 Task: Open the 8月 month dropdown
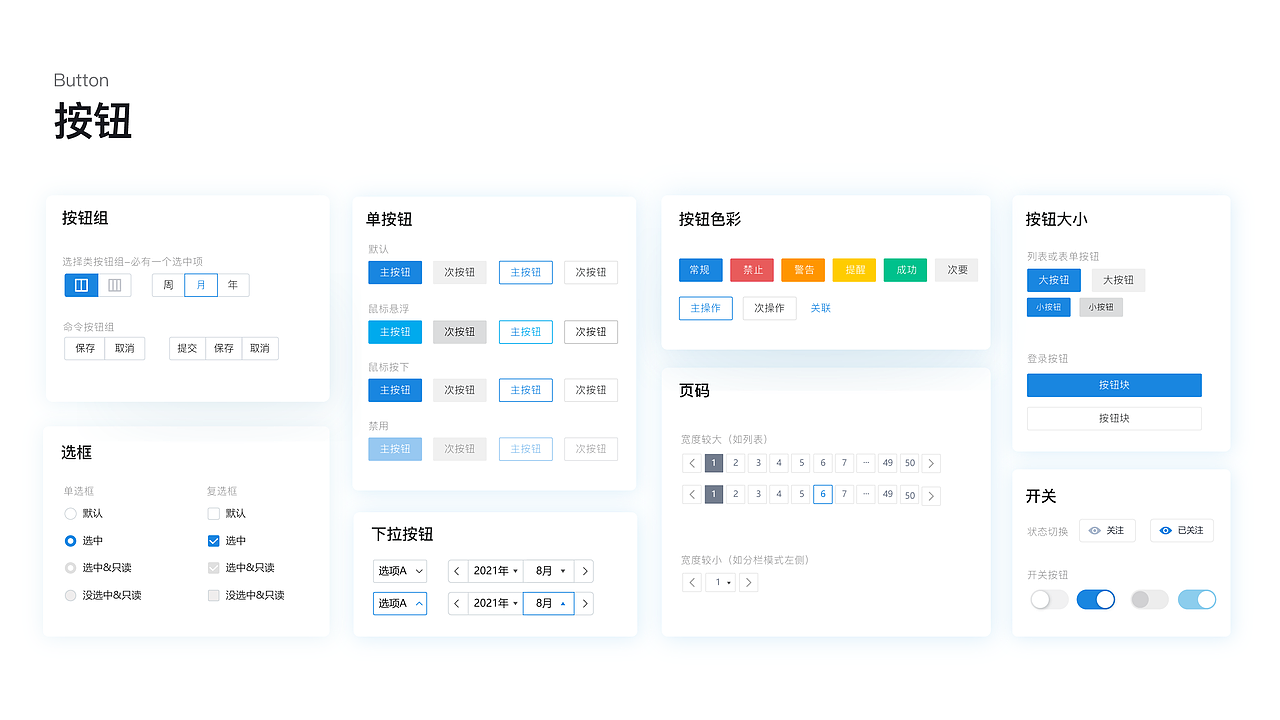[548, 571]
